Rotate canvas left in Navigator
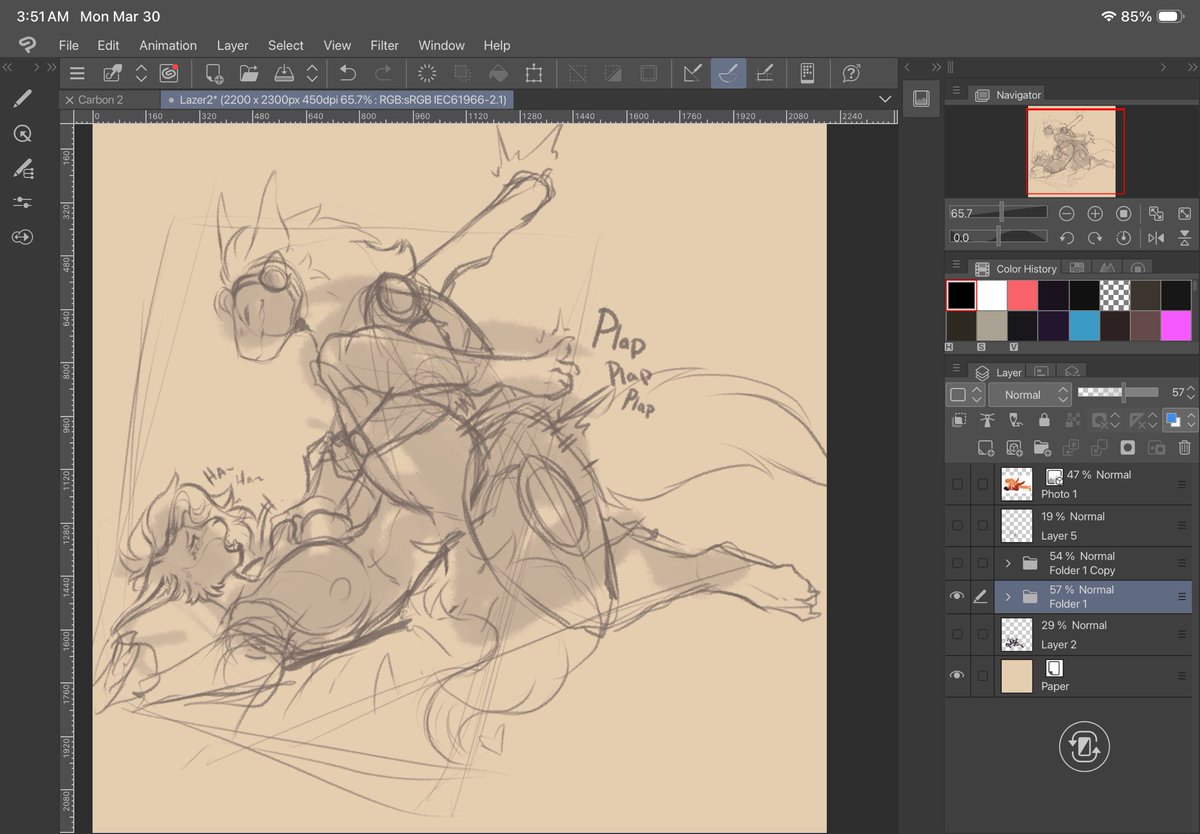This screenshot has height=834, width=1200. (x=1066, y=238)
